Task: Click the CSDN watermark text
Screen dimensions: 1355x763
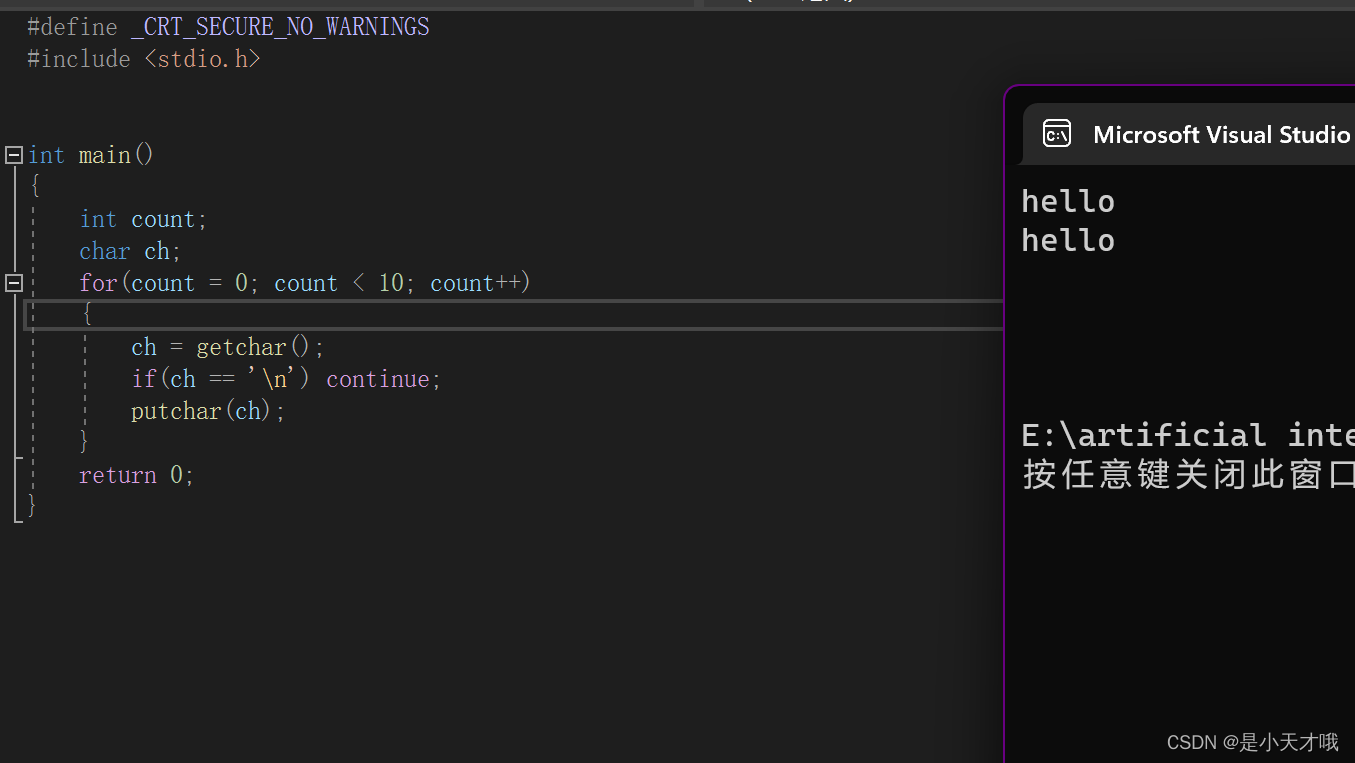Action: pyautogui.click(x=1251, y=742)
